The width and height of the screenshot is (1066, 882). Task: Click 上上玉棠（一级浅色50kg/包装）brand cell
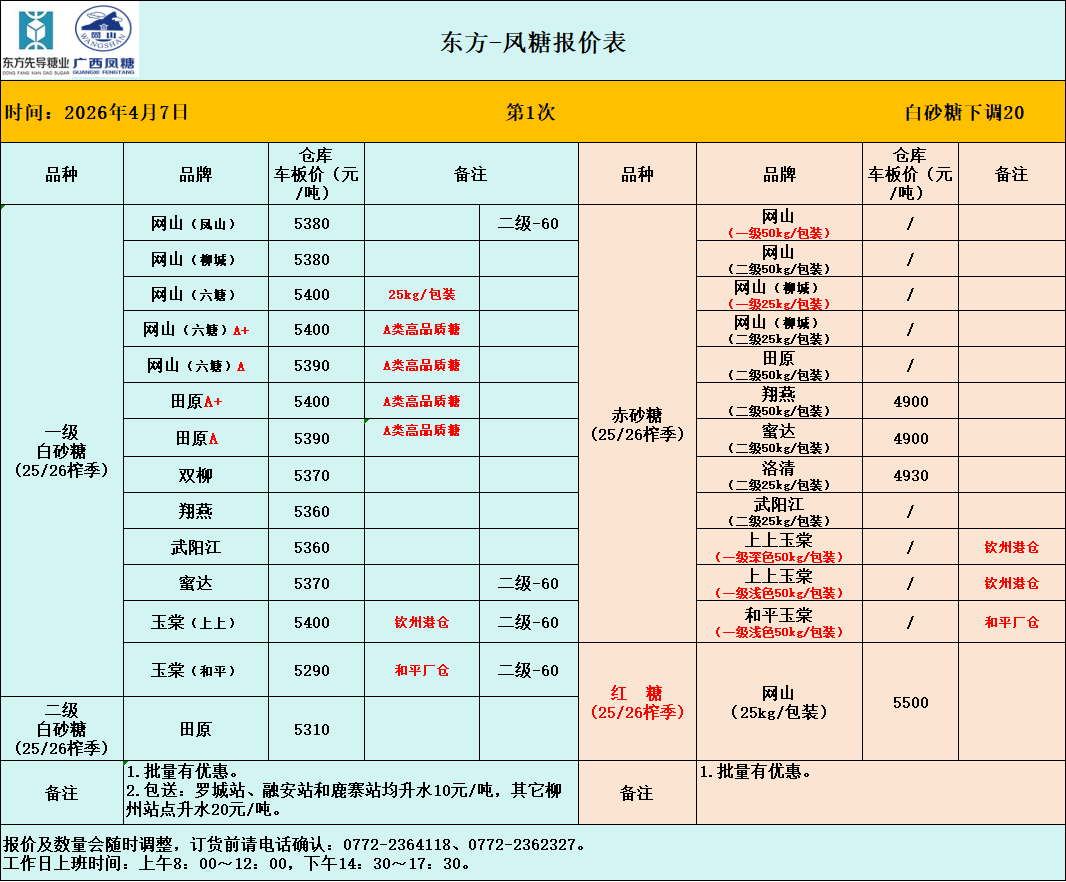(779, 583)
